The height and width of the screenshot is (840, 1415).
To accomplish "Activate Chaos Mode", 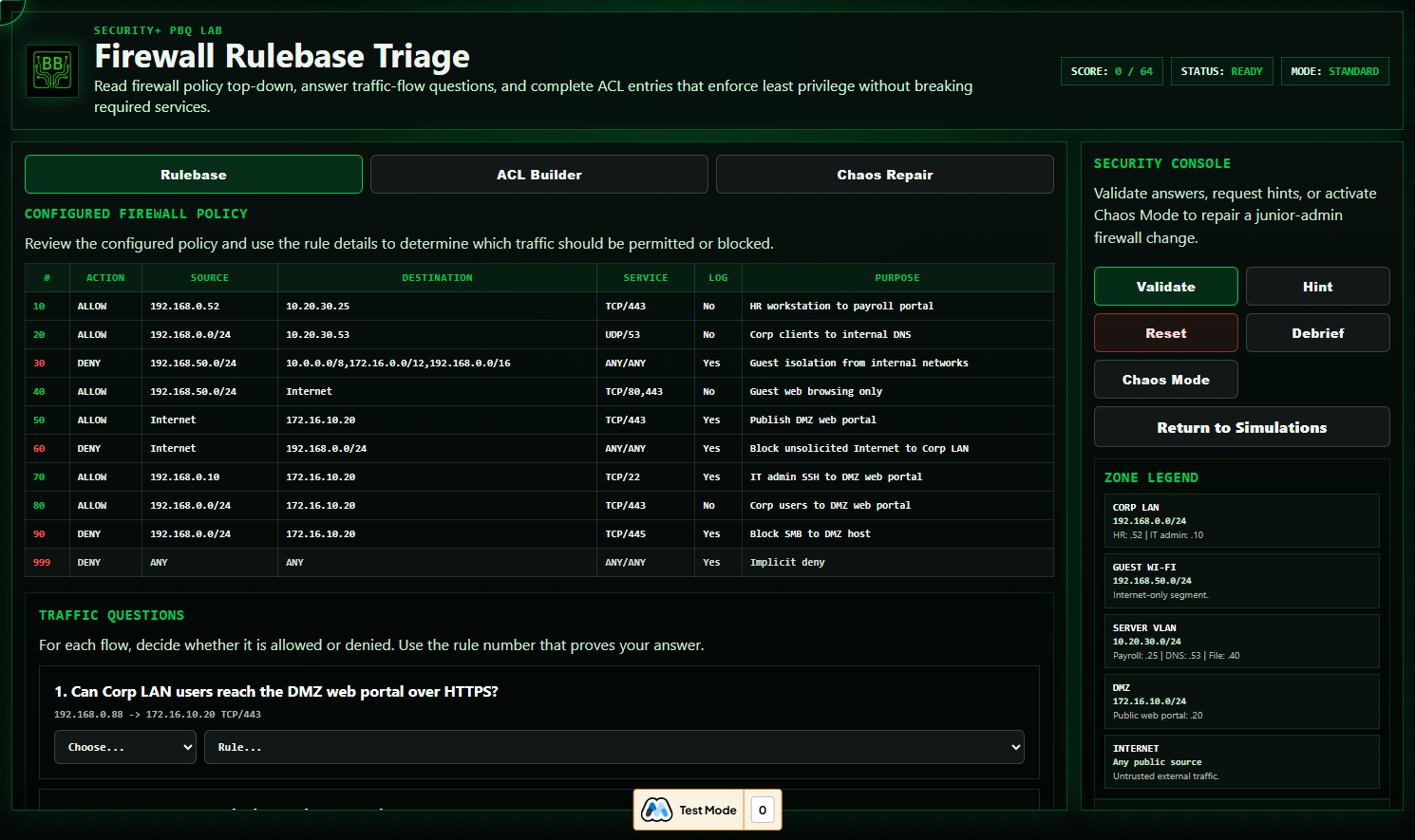I will pyautogui.click(x=1166, y=380).
